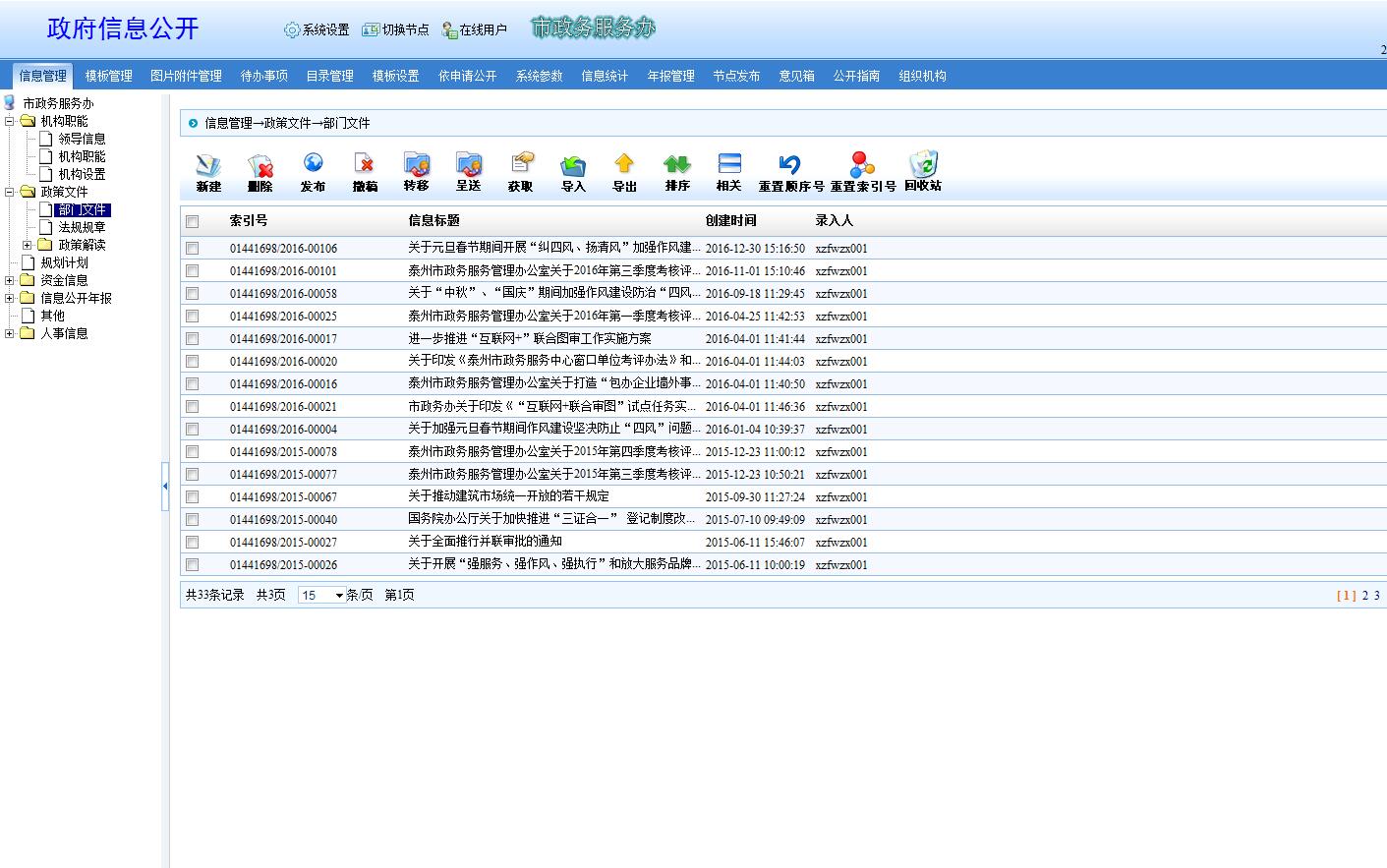Click the 撤稿 (Withdraw) toolbar icon
1387x868 pixels.
click(x=365, y=165)
